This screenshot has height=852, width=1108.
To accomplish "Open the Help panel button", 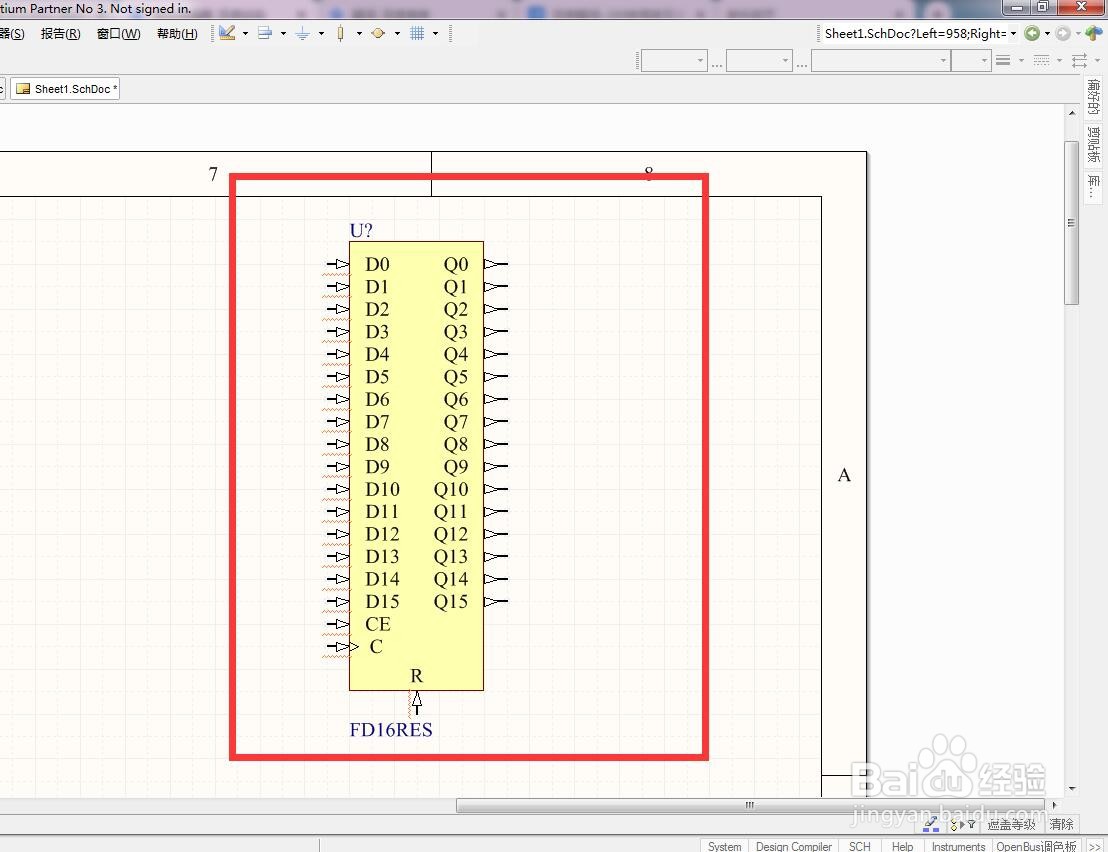I will (x=902, y=846).
